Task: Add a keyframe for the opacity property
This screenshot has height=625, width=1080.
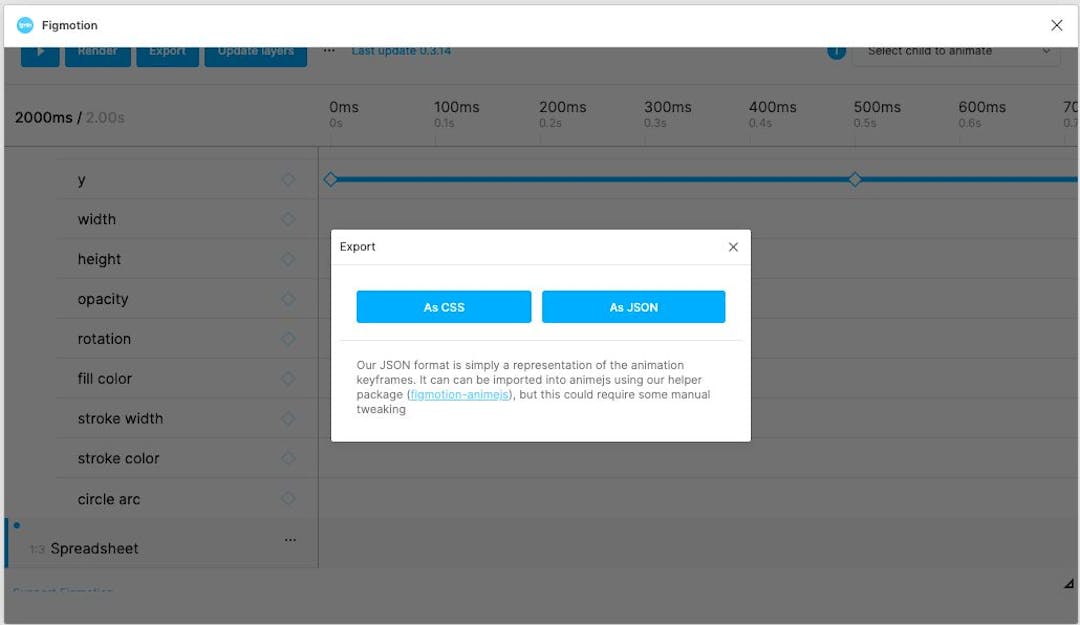Action: pos(289,298)
